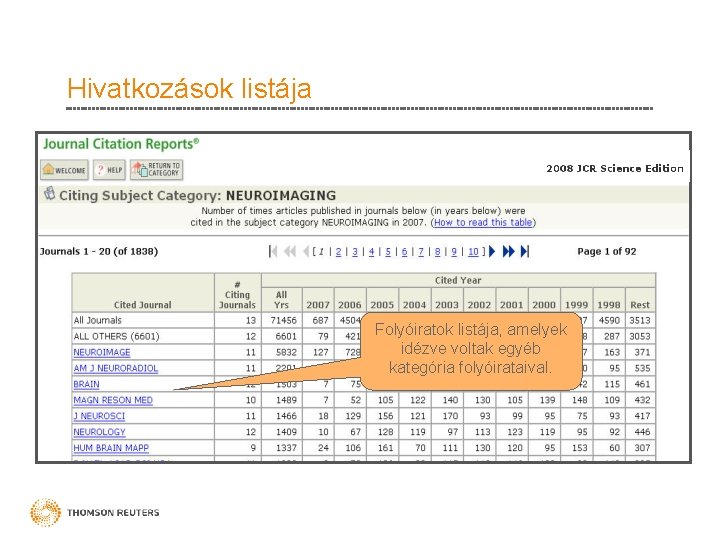Open the BRAIN journal link
The image size is (720, 540).
[86, 384]
